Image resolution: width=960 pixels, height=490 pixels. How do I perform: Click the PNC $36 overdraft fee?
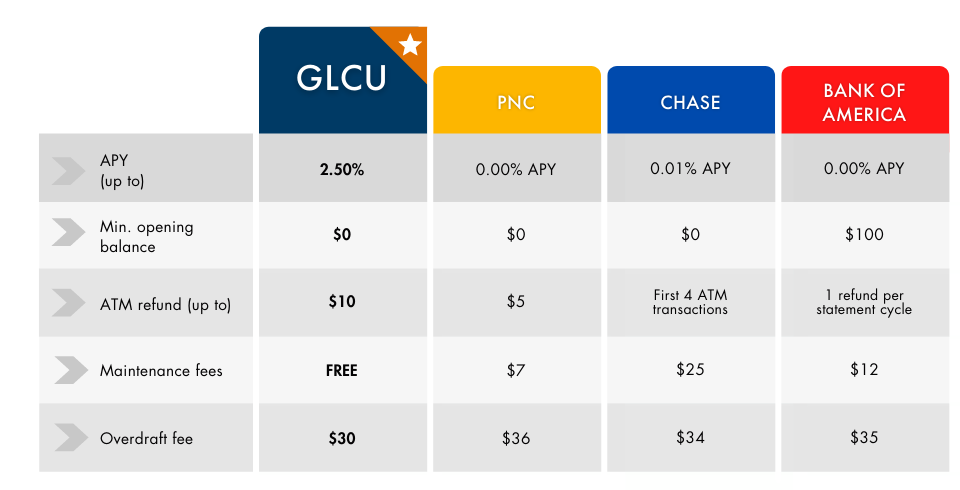click(x=516, y=438)
